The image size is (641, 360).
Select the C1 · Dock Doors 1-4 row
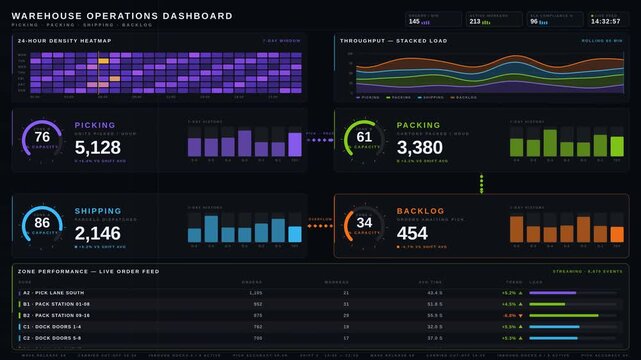click(x=319, y=327)
